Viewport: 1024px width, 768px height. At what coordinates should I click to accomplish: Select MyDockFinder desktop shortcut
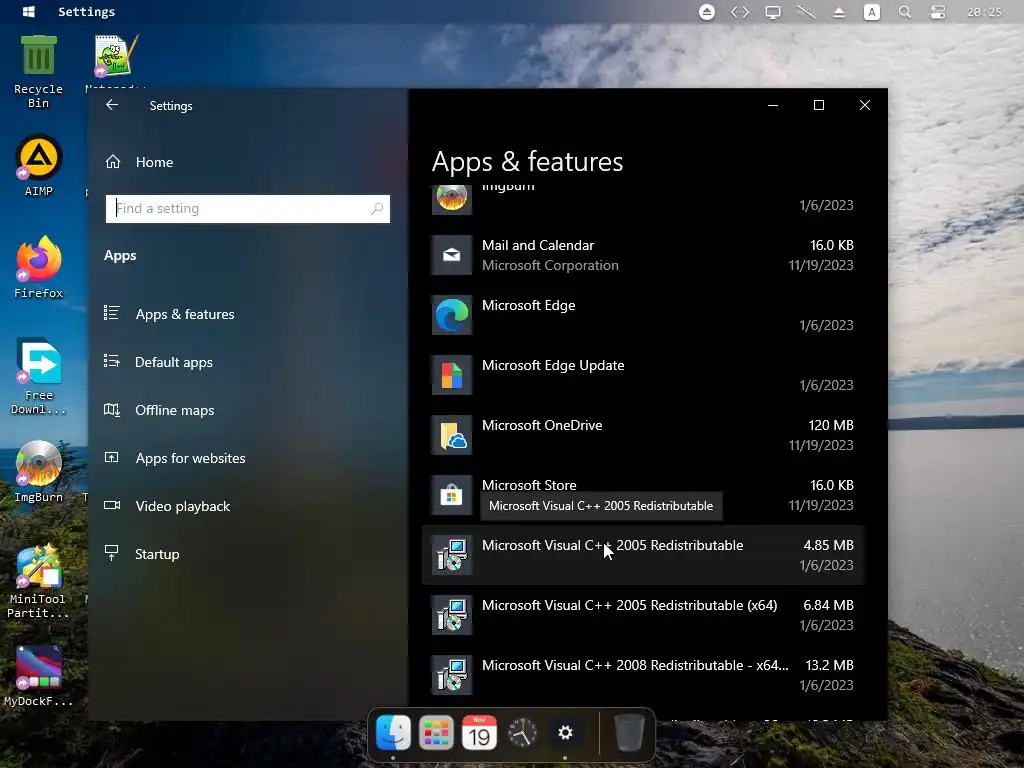[38, 675]
